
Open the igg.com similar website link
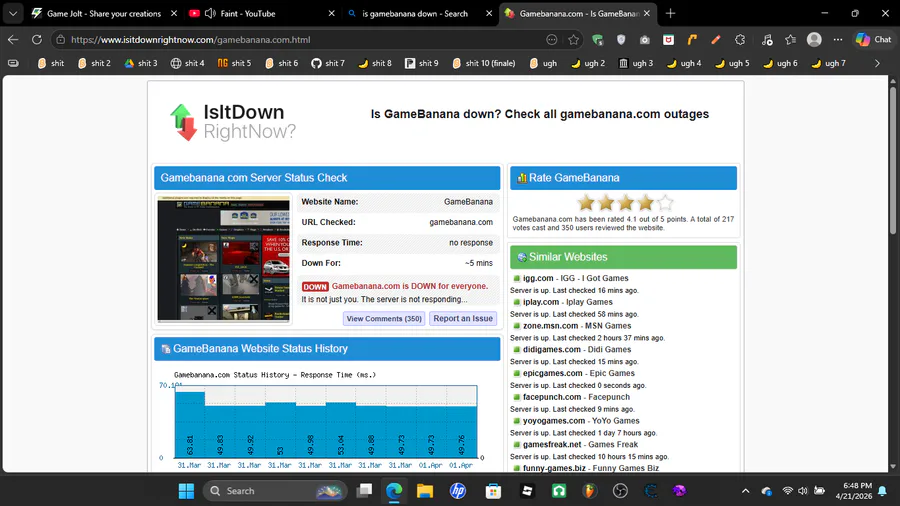pos(538,278)
